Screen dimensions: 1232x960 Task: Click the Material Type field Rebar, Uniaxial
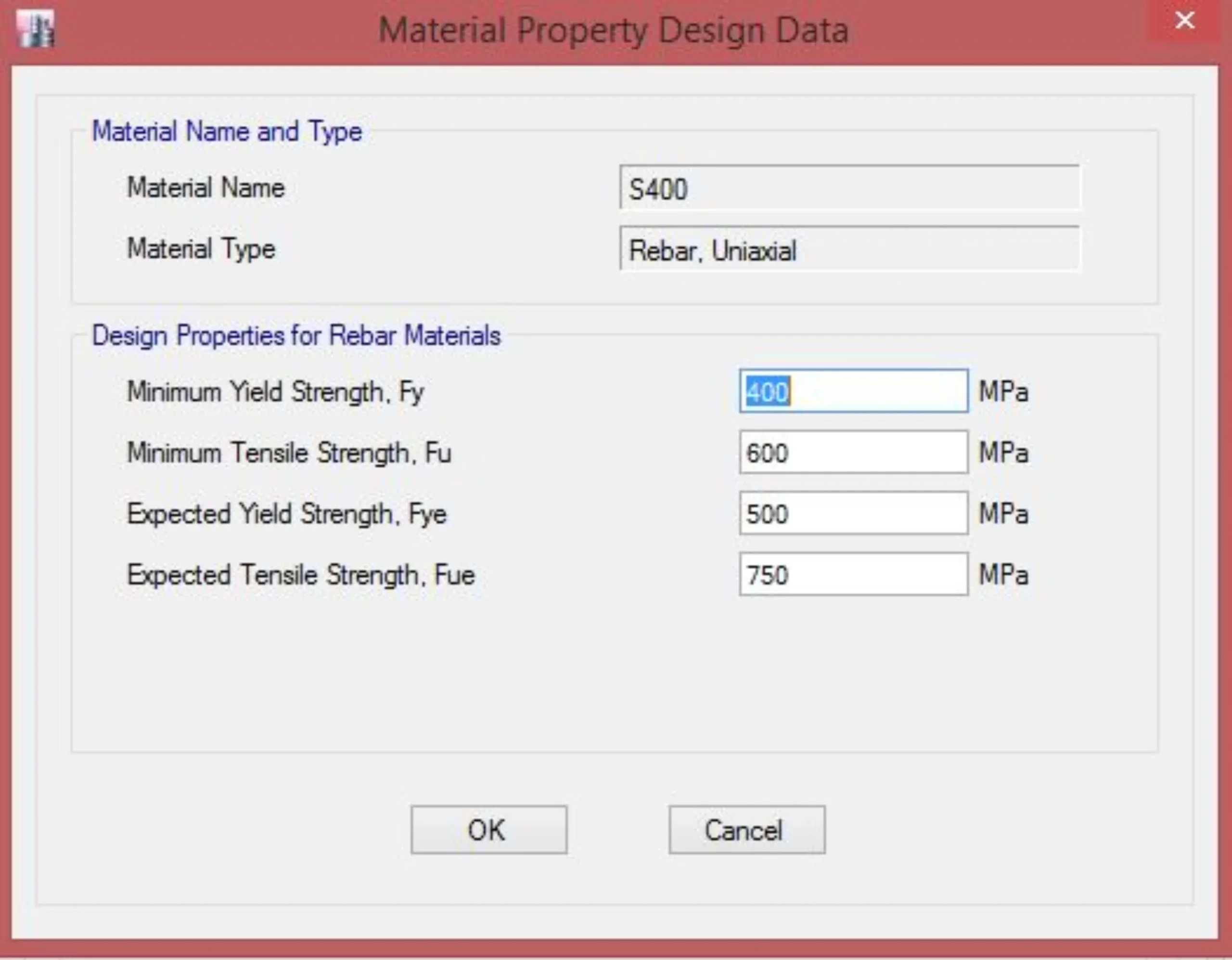click(x=849, y=249)
